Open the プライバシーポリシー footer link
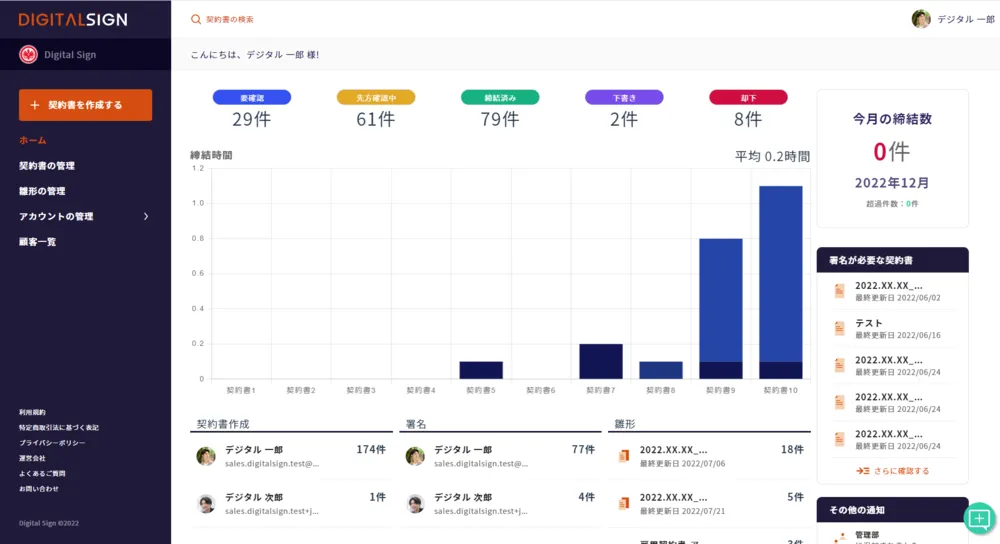 (x=52, y=443)
